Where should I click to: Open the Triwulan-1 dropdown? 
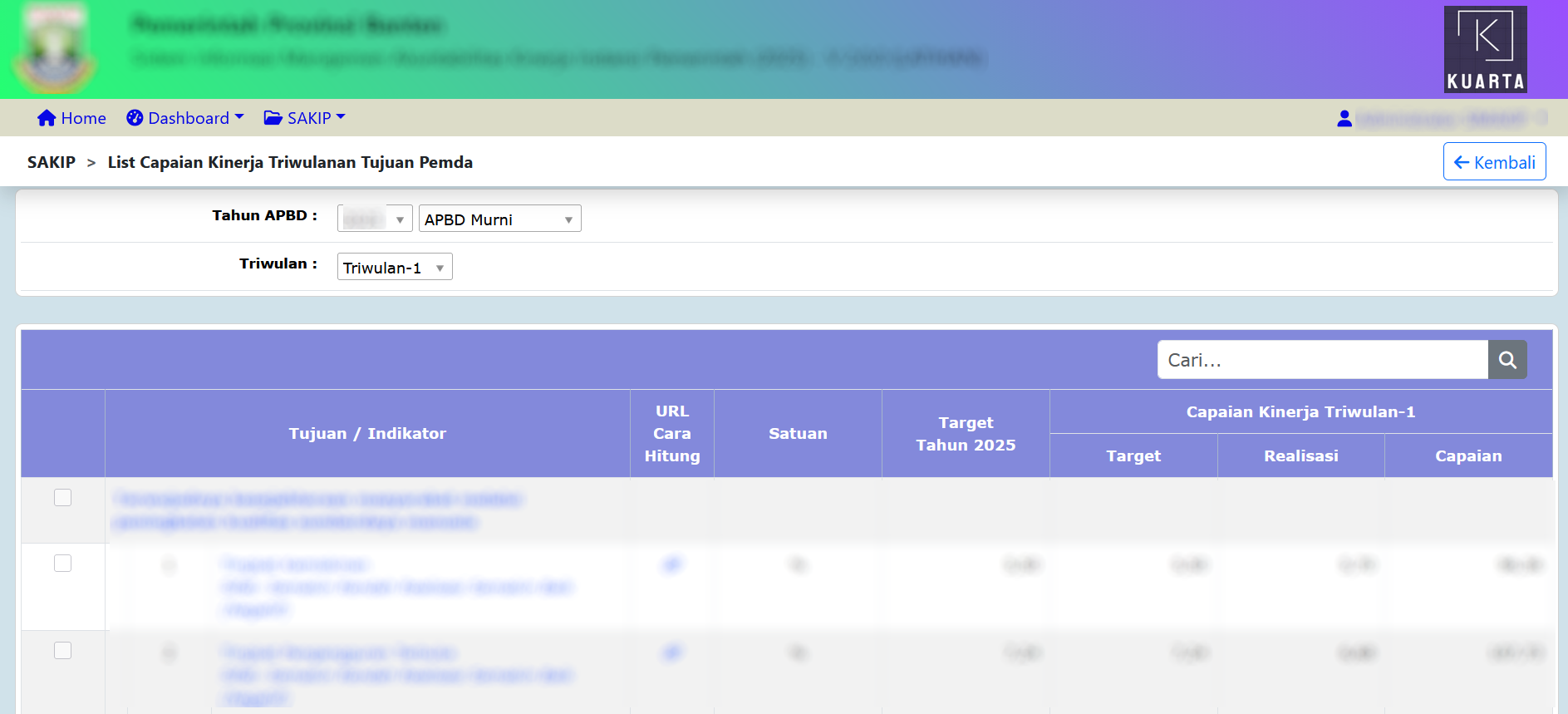(x=395, y=268)
